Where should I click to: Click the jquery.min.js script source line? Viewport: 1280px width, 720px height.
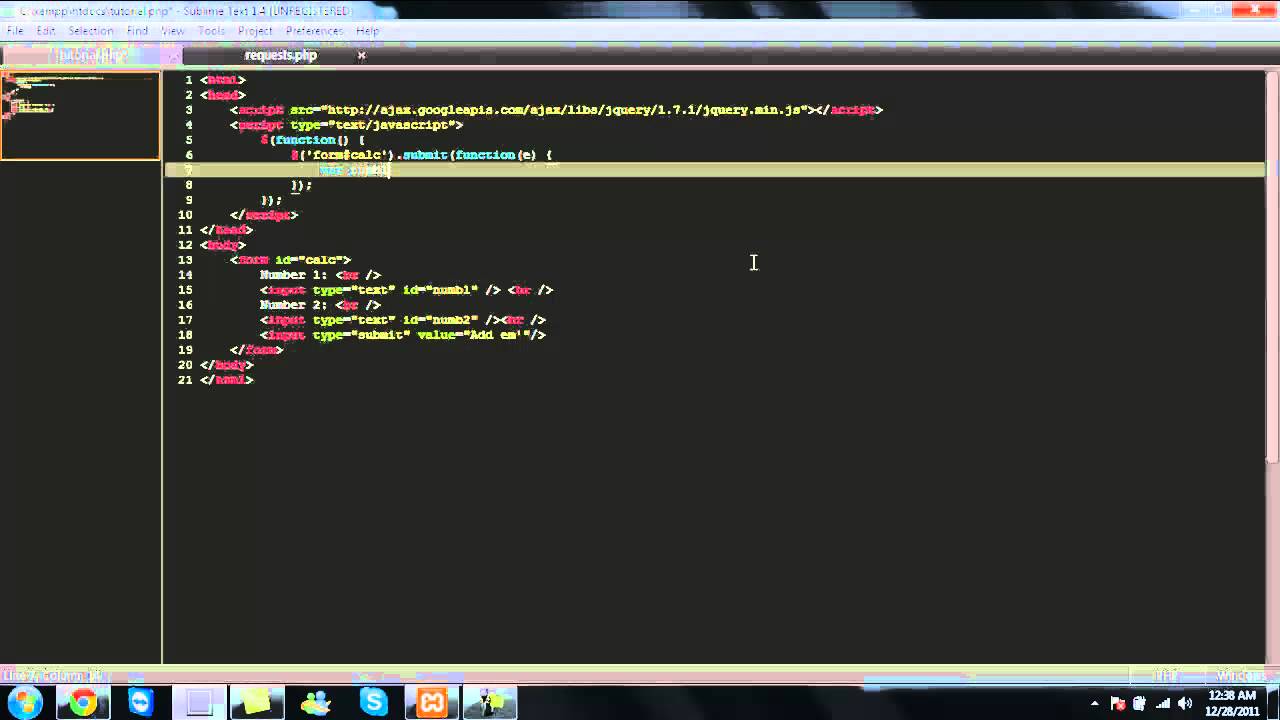[x=556, y=110]
